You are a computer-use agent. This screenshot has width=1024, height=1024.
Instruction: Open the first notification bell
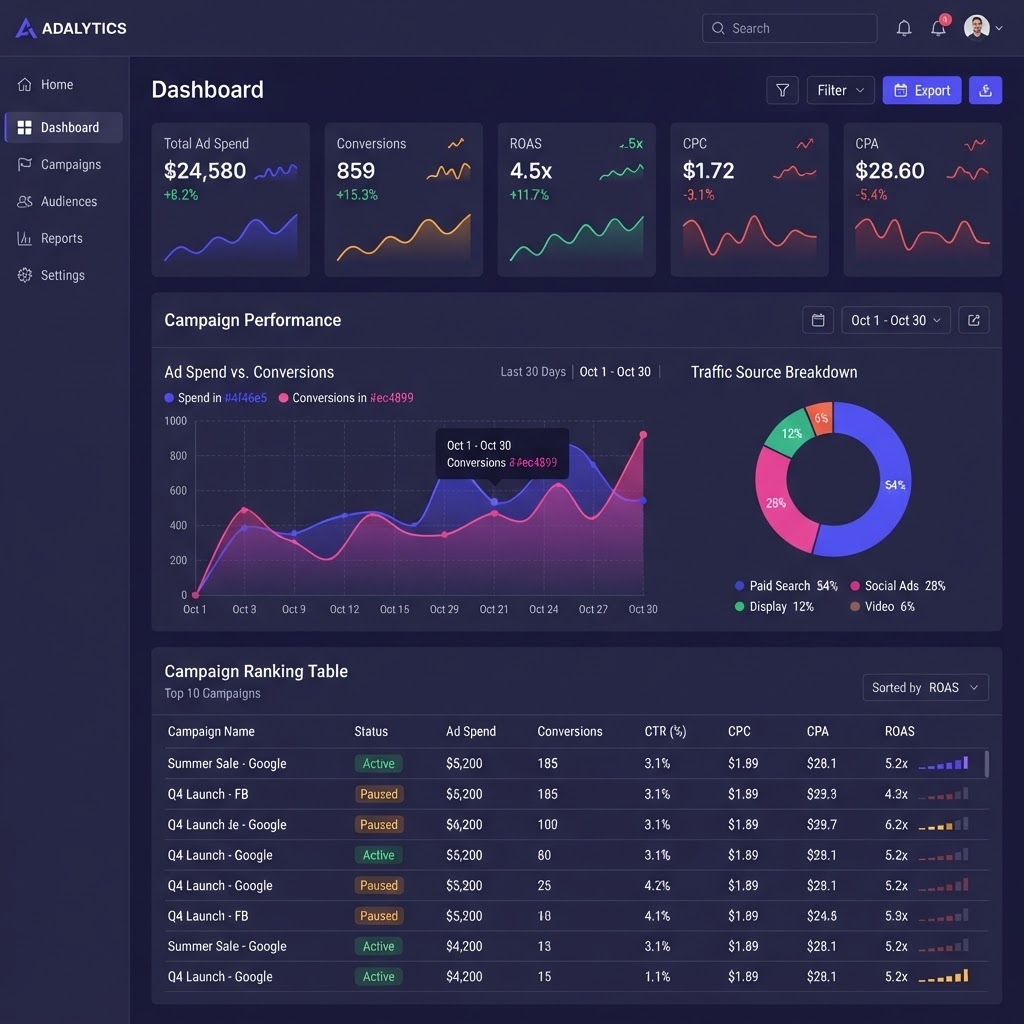coord(904,28)
